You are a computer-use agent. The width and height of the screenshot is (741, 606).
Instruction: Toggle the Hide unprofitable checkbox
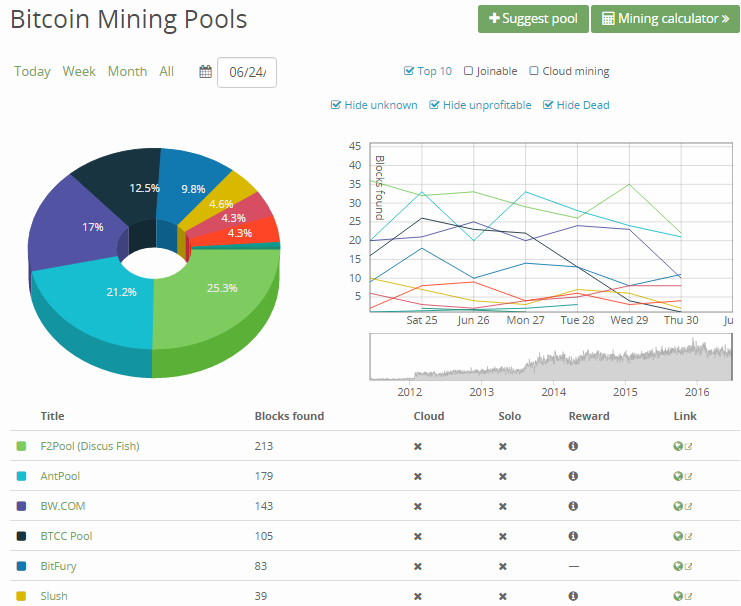[434, 105]
